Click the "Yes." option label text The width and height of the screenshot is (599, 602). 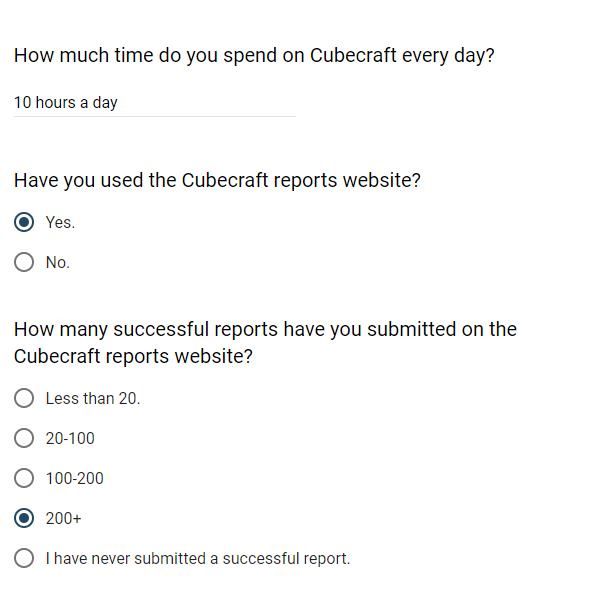[60, 222]
